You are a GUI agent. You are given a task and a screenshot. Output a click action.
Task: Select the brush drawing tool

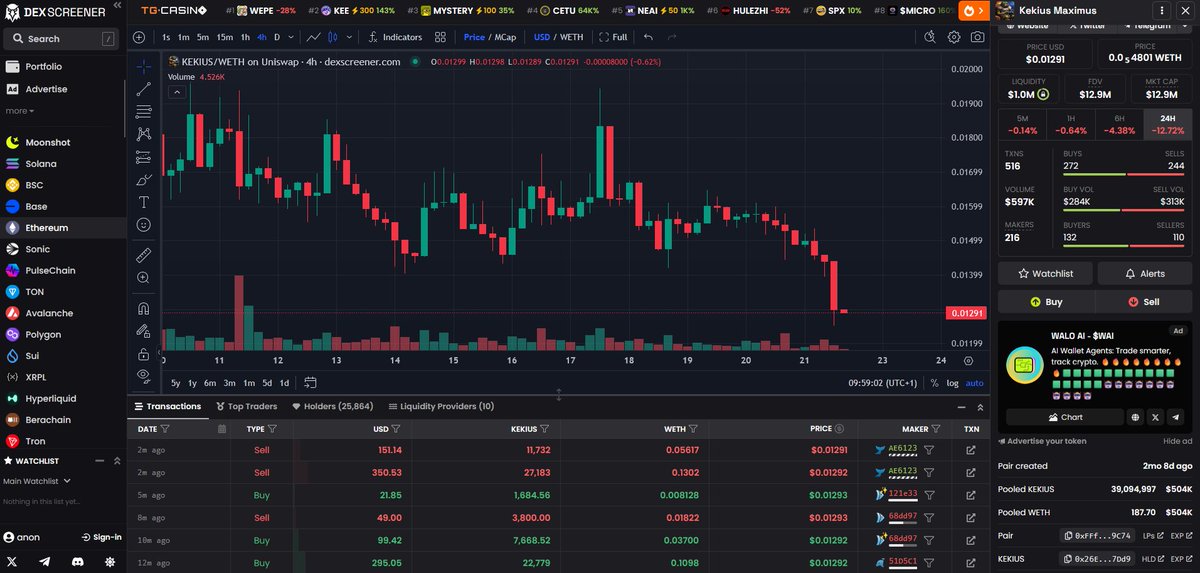click(143, 179)
